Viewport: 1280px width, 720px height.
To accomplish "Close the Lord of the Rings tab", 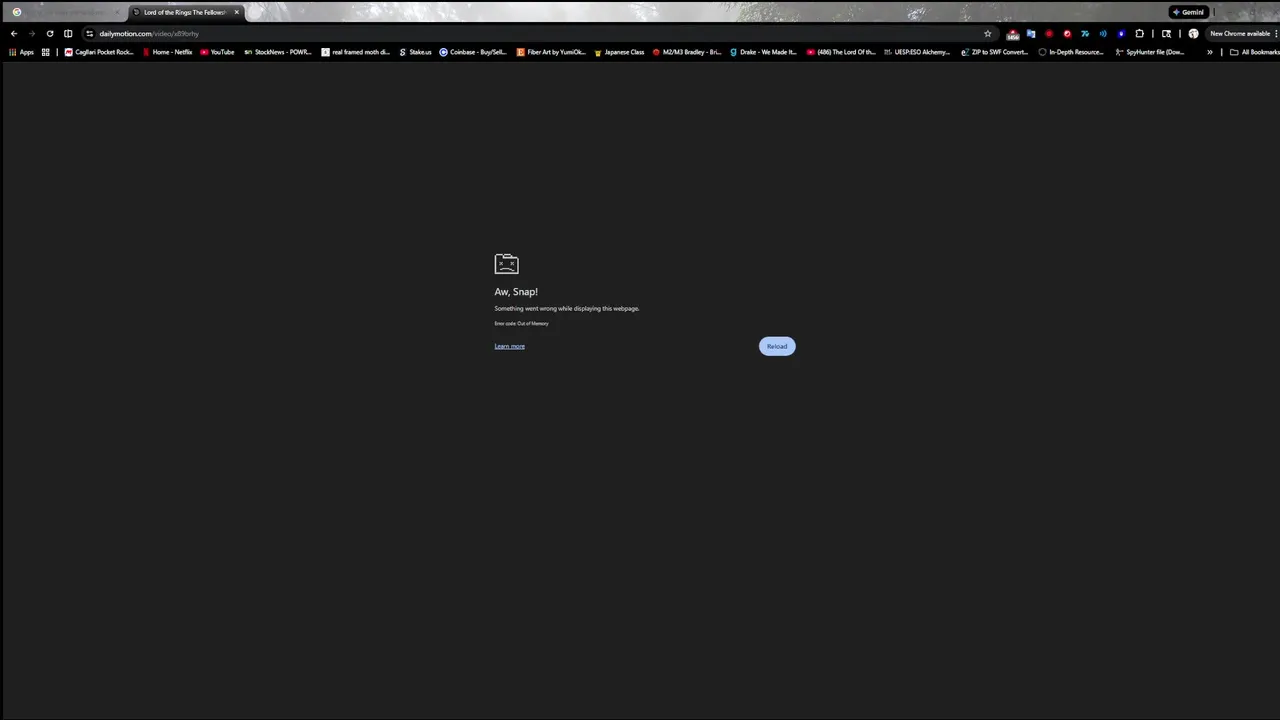I will coord(237,12).
